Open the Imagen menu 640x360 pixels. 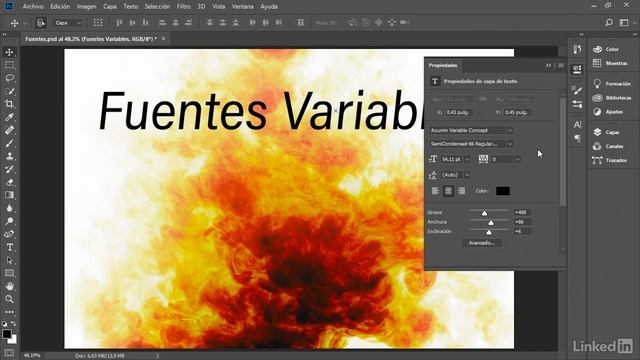[x=87, y=7]
